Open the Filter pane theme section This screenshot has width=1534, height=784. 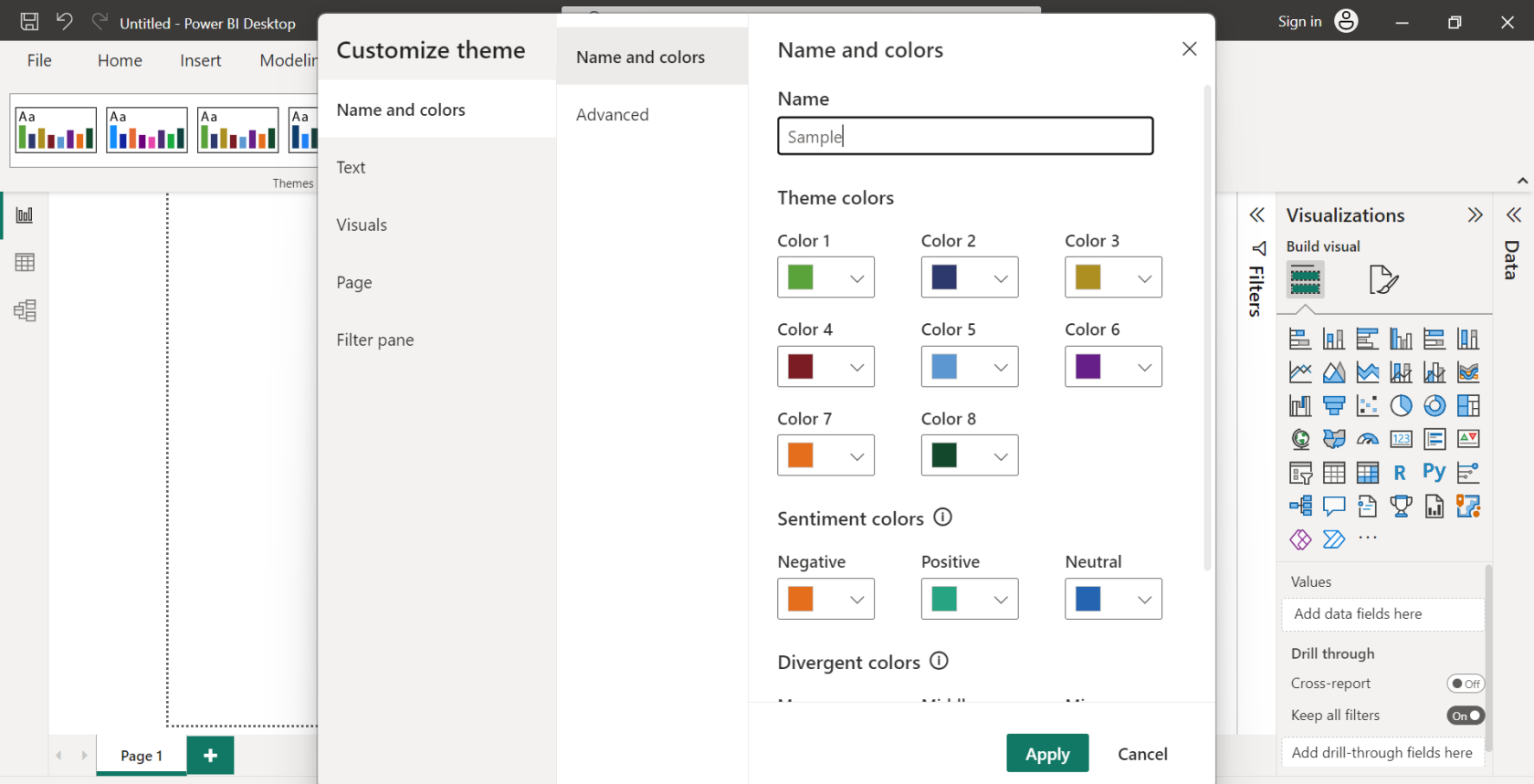click(437, 340)
